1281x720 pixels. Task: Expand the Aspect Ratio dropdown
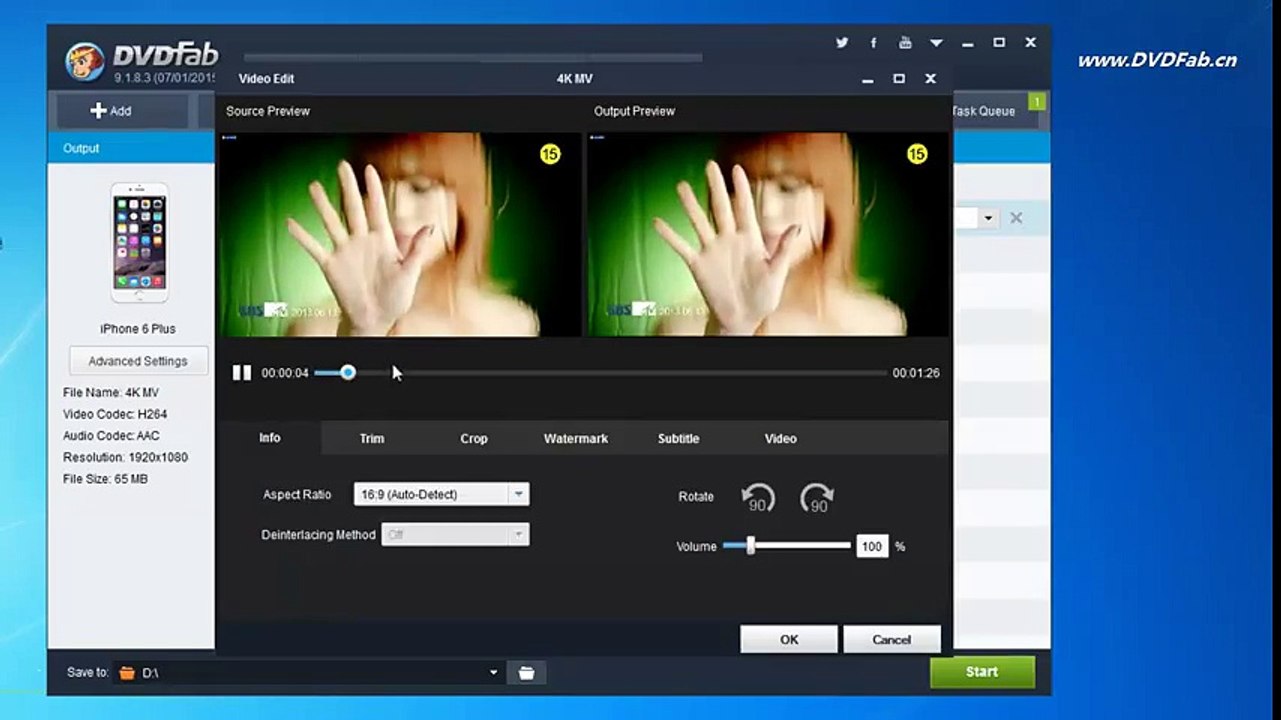(518, 494)
